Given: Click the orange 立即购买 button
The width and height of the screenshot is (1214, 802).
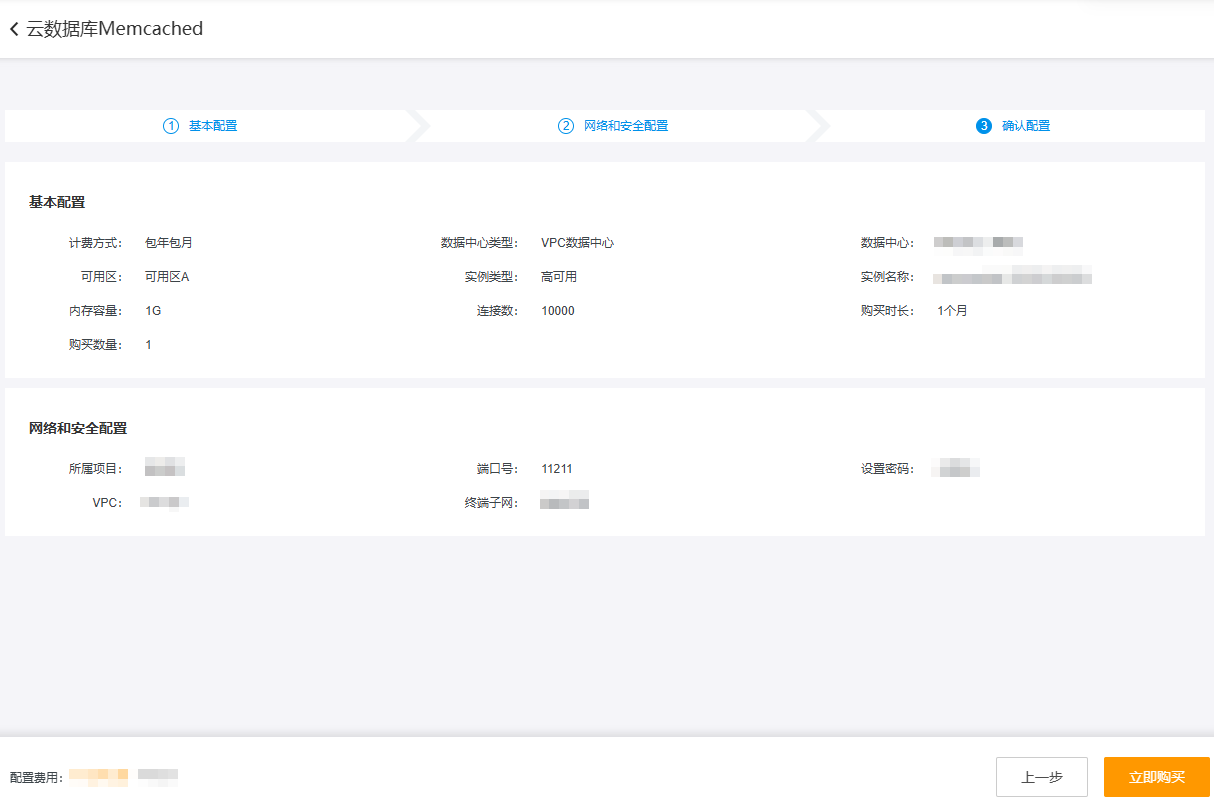Looking at the screenshot, I should tap(1156, 777).
